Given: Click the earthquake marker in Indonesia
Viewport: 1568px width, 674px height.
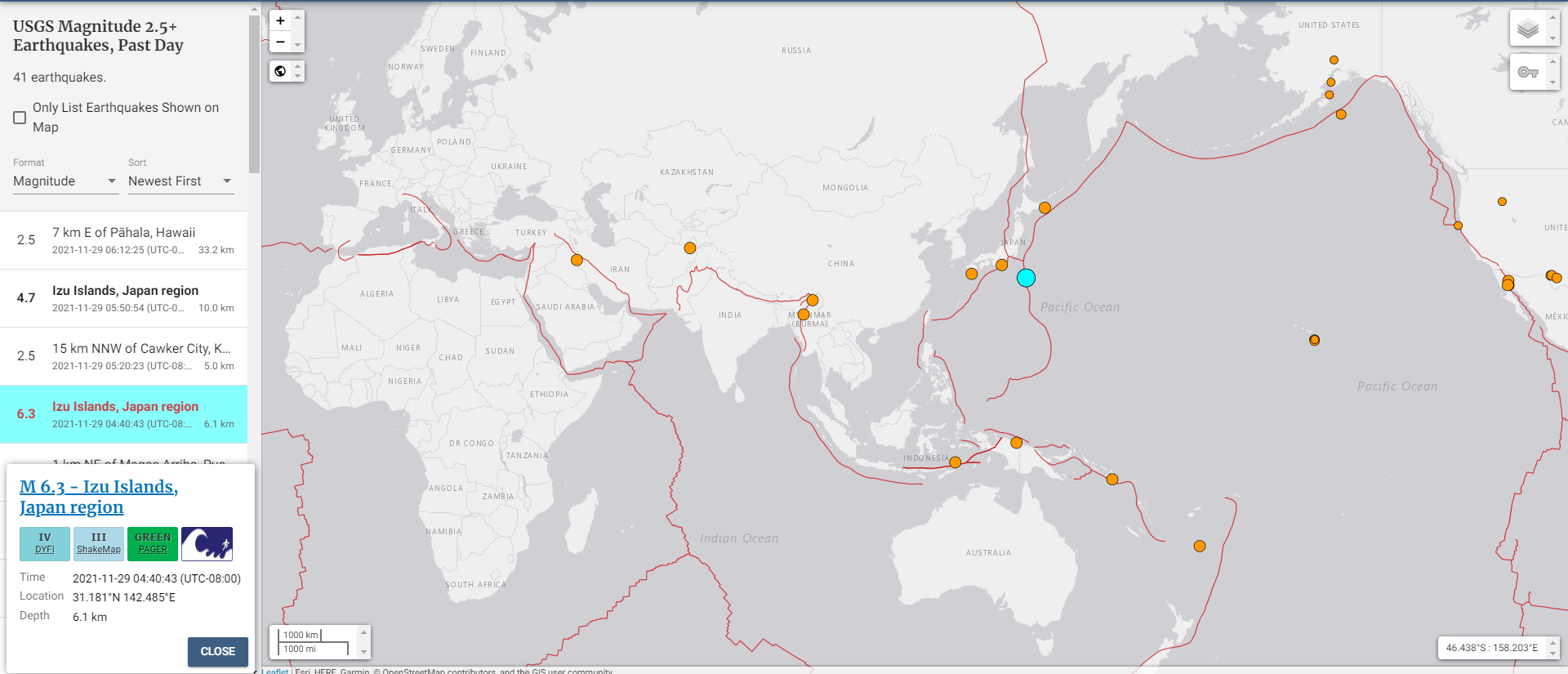Looking at the screenshot, I should [x=955, y=462].
